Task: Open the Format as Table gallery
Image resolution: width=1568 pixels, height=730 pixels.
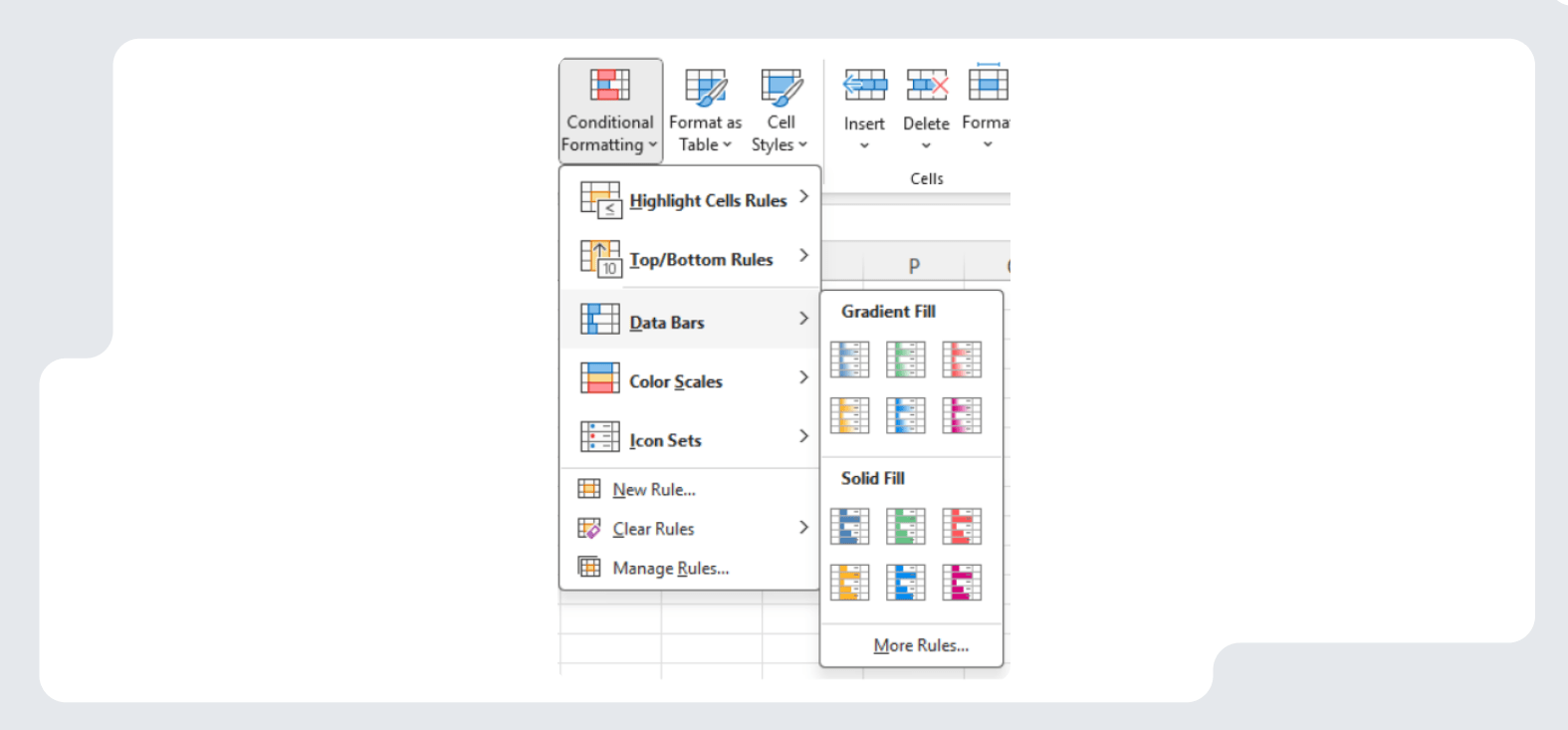Action: pyautogui.click(x=705, y=110)
